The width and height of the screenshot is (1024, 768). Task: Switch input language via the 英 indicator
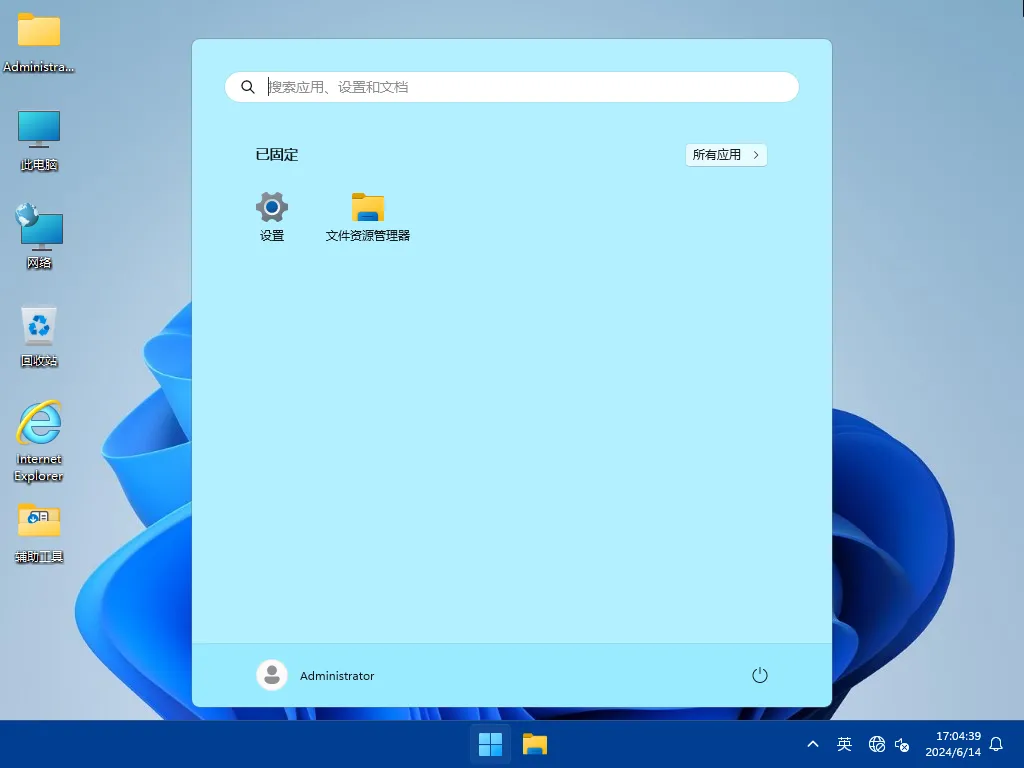(844, 744)
